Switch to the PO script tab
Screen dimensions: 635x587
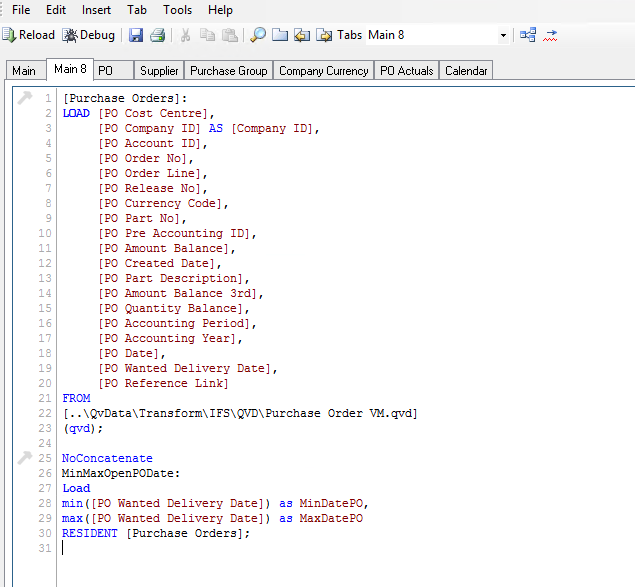click(114, 71)
